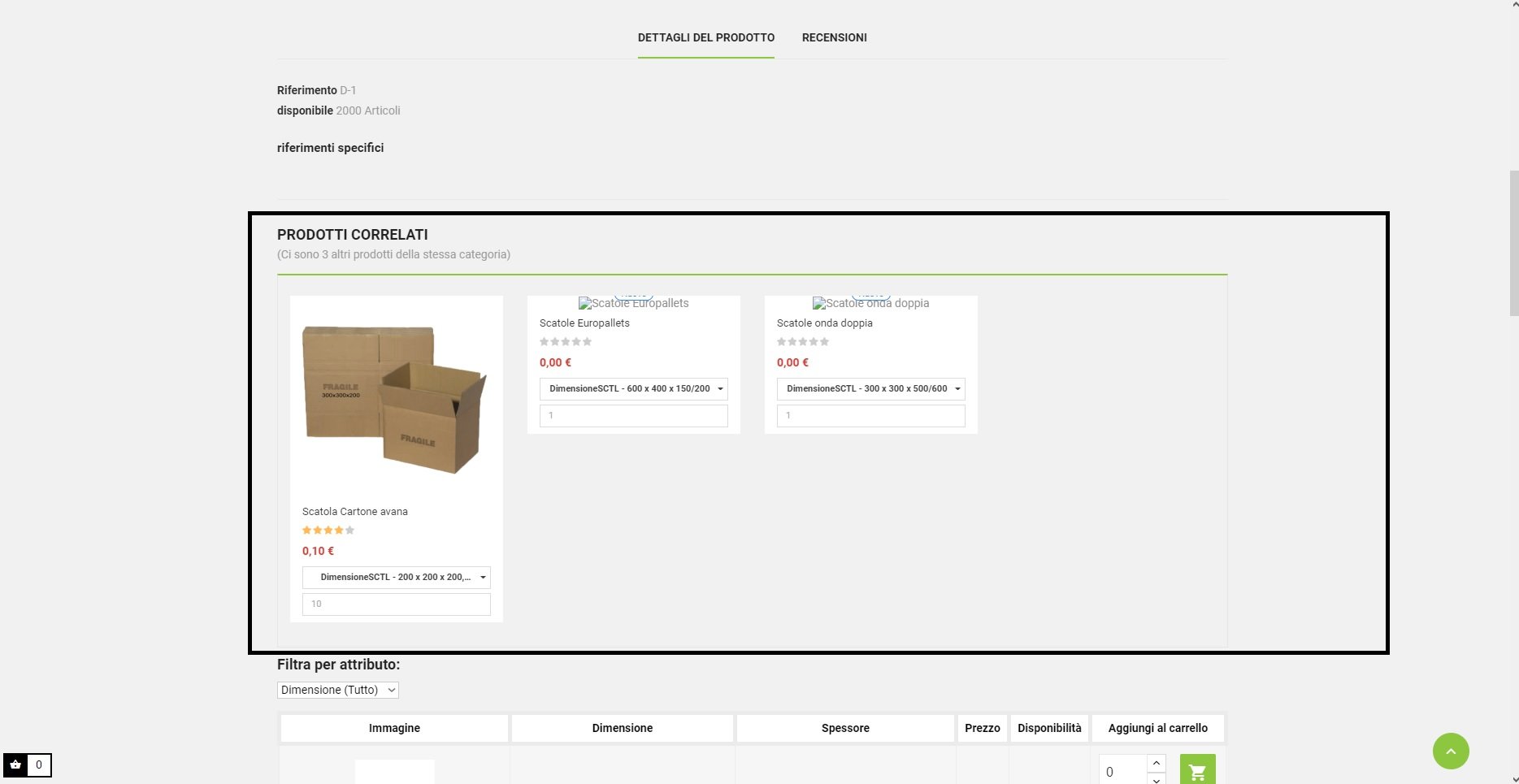Click the green scroll-to-top arrow button
Screen dimensions: 1519x784
coord(1451,751)
